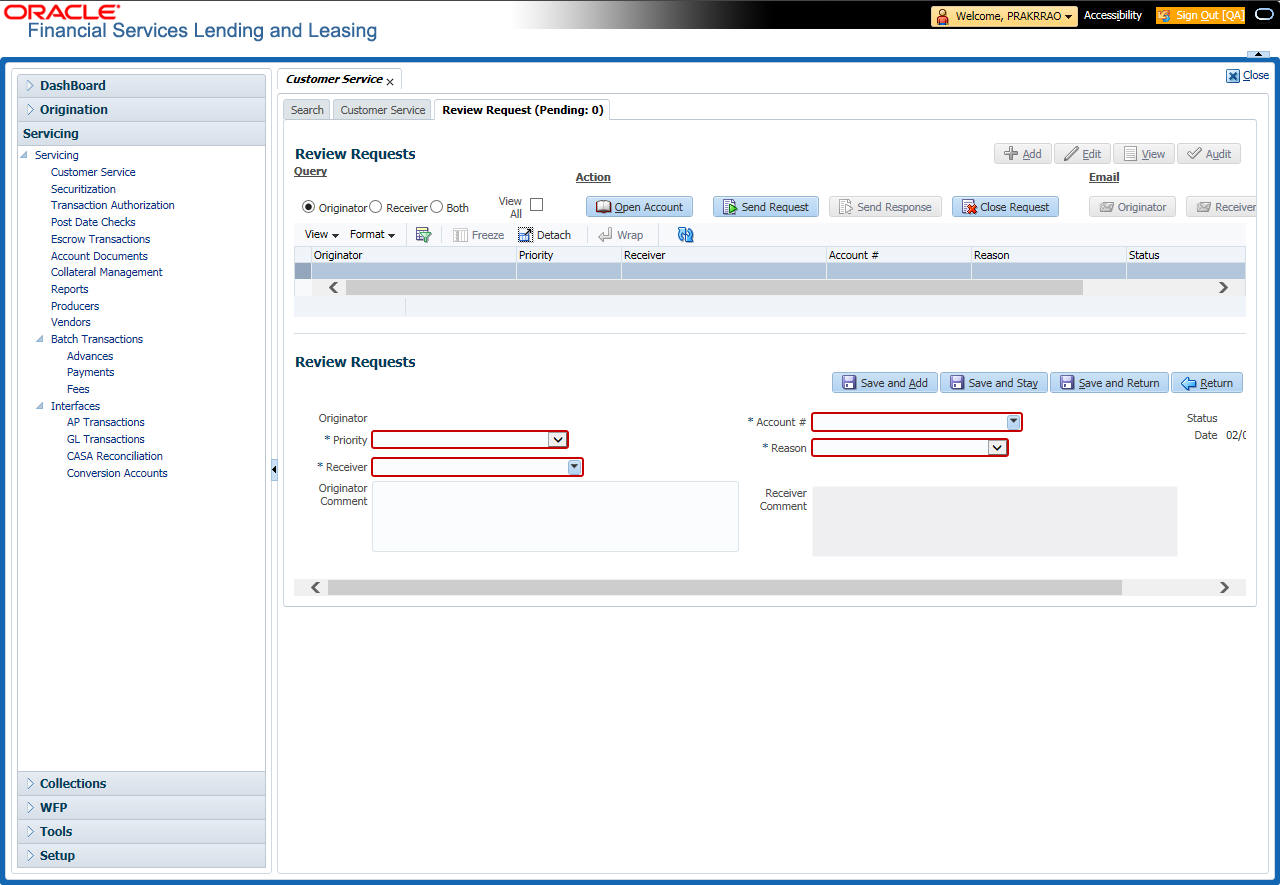
Task: Click the Originator Comment text area
Action: click(555, 516)
